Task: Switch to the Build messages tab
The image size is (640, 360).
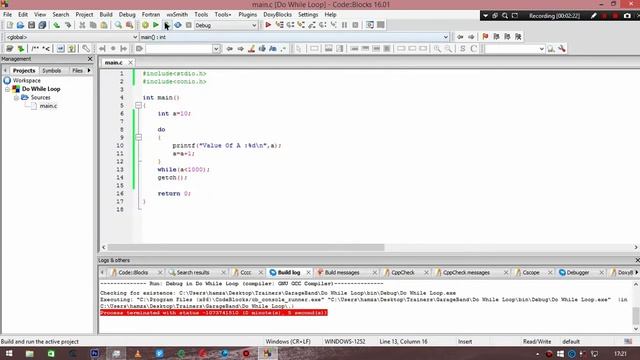Action: 342,272
